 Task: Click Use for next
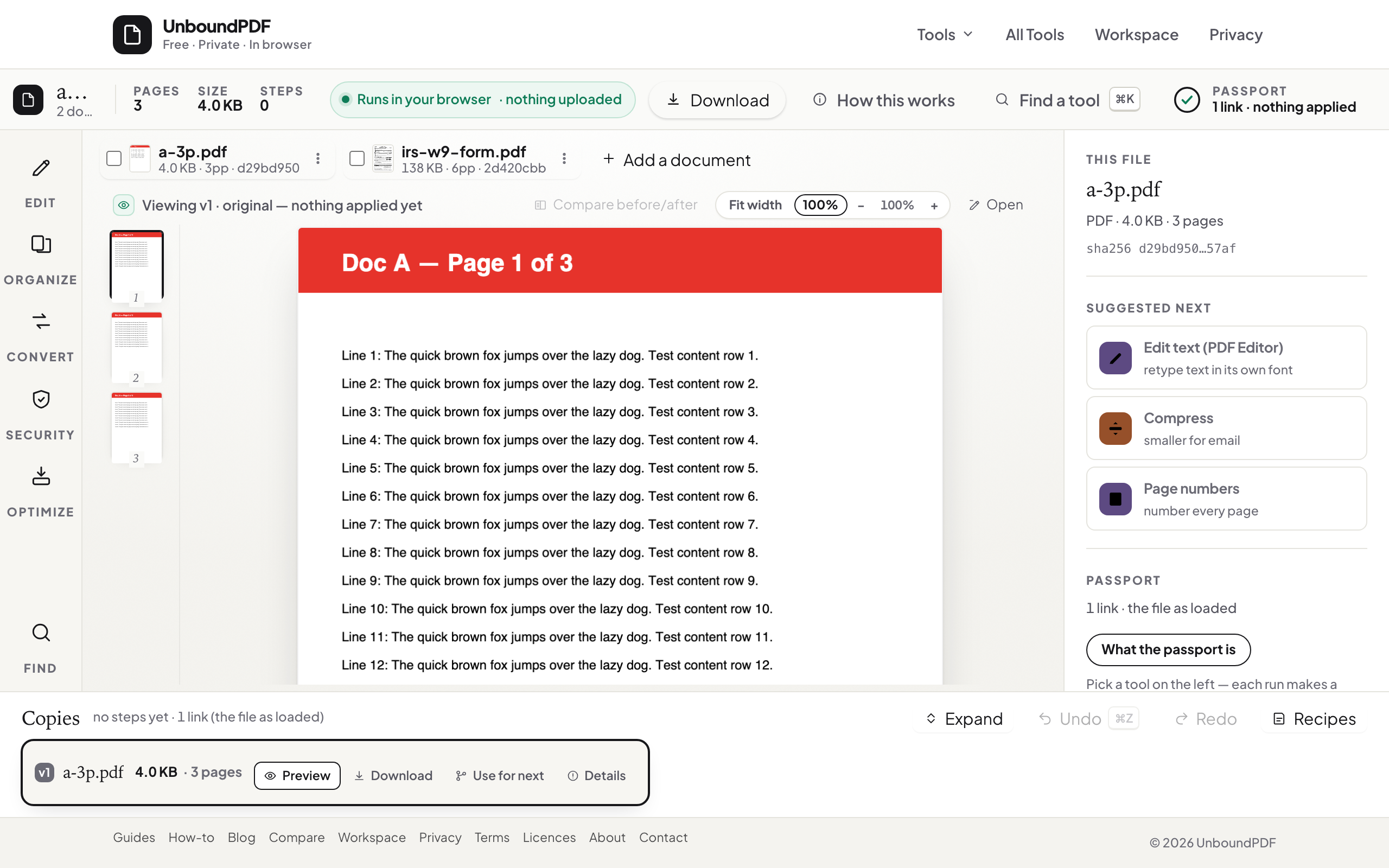(x=500, y=776)
